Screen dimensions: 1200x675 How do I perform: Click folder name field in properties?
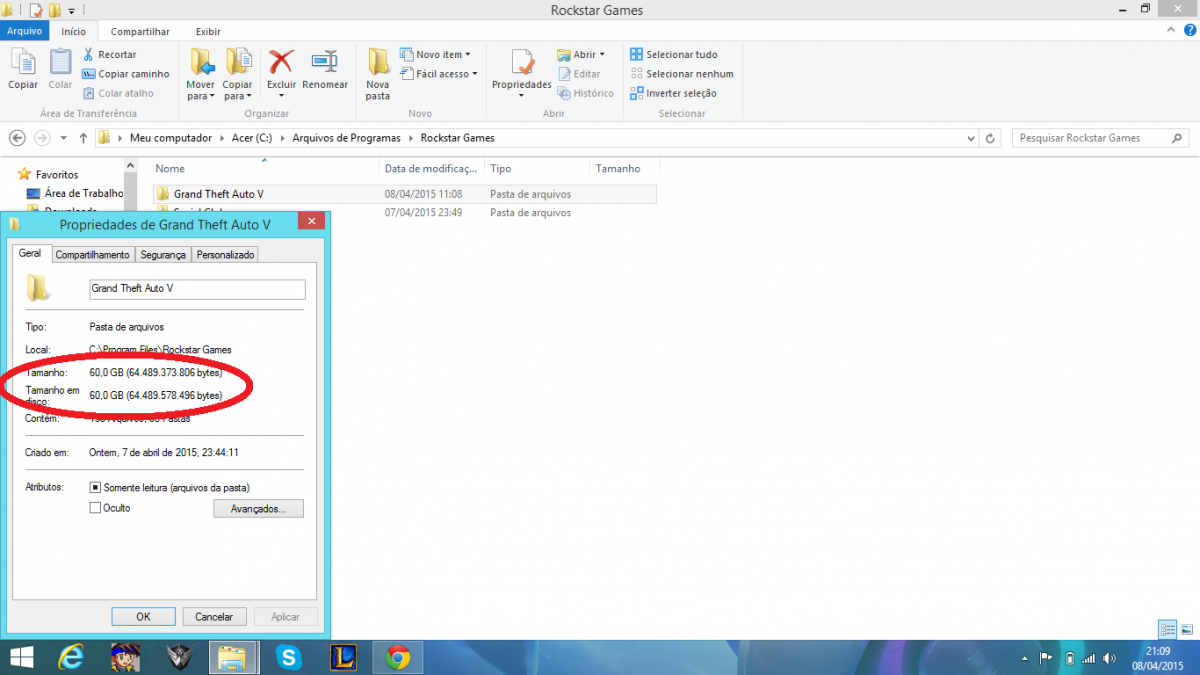196,289
